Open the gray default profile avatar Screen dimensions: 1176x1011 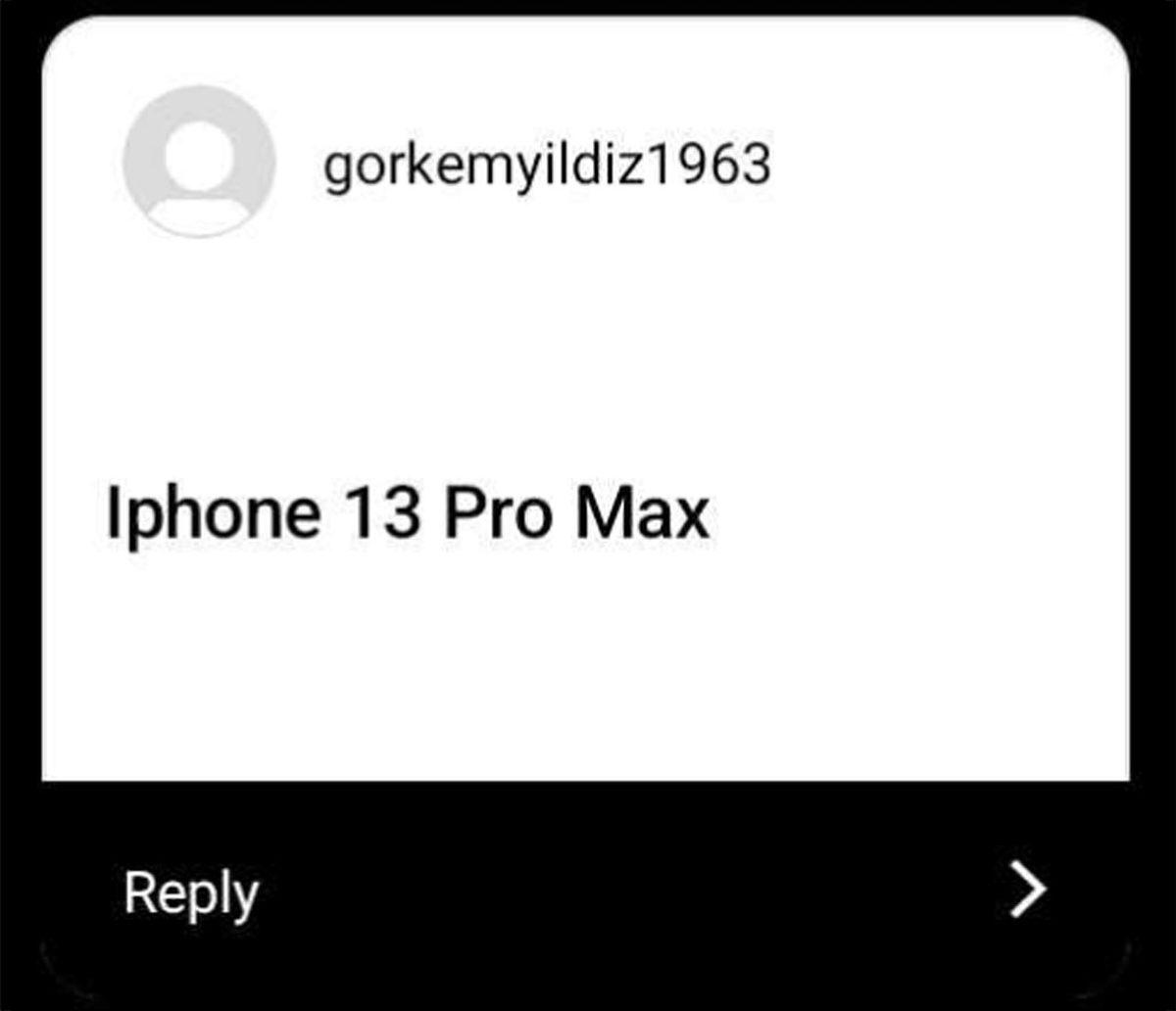199,162
